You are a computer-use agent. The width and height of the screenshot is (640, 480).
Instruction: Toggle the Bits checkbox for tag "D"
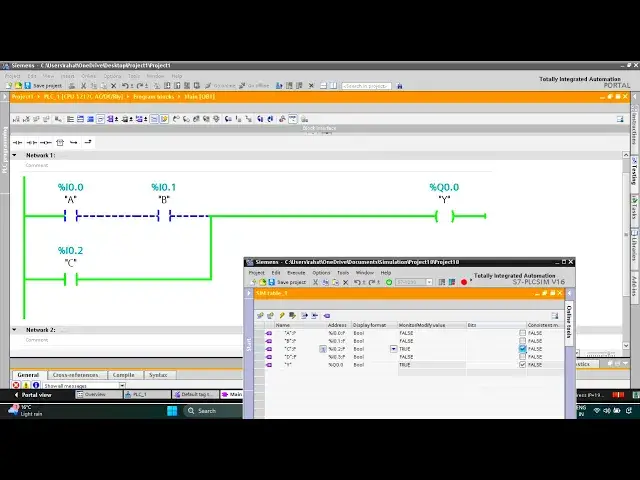522,357
